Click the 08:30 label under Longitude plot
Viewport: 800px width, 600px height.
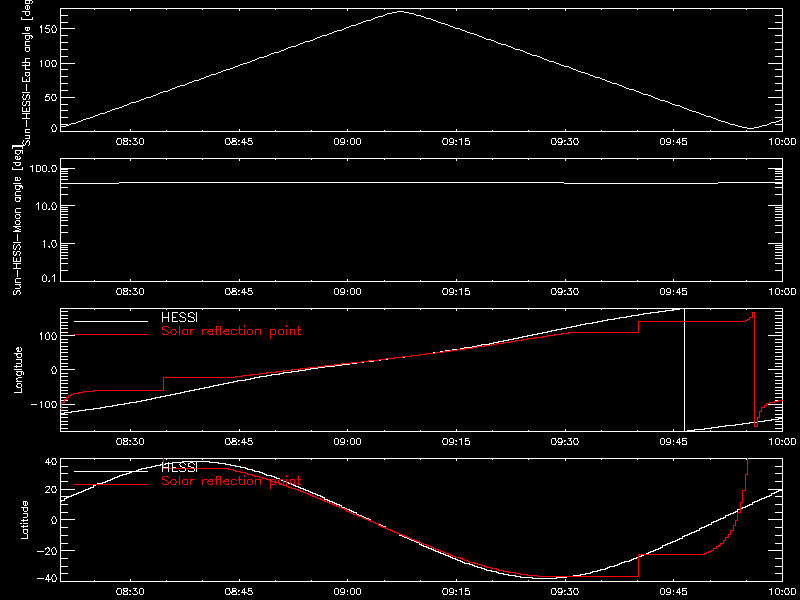pyautogui.click(x=131, y=442)
